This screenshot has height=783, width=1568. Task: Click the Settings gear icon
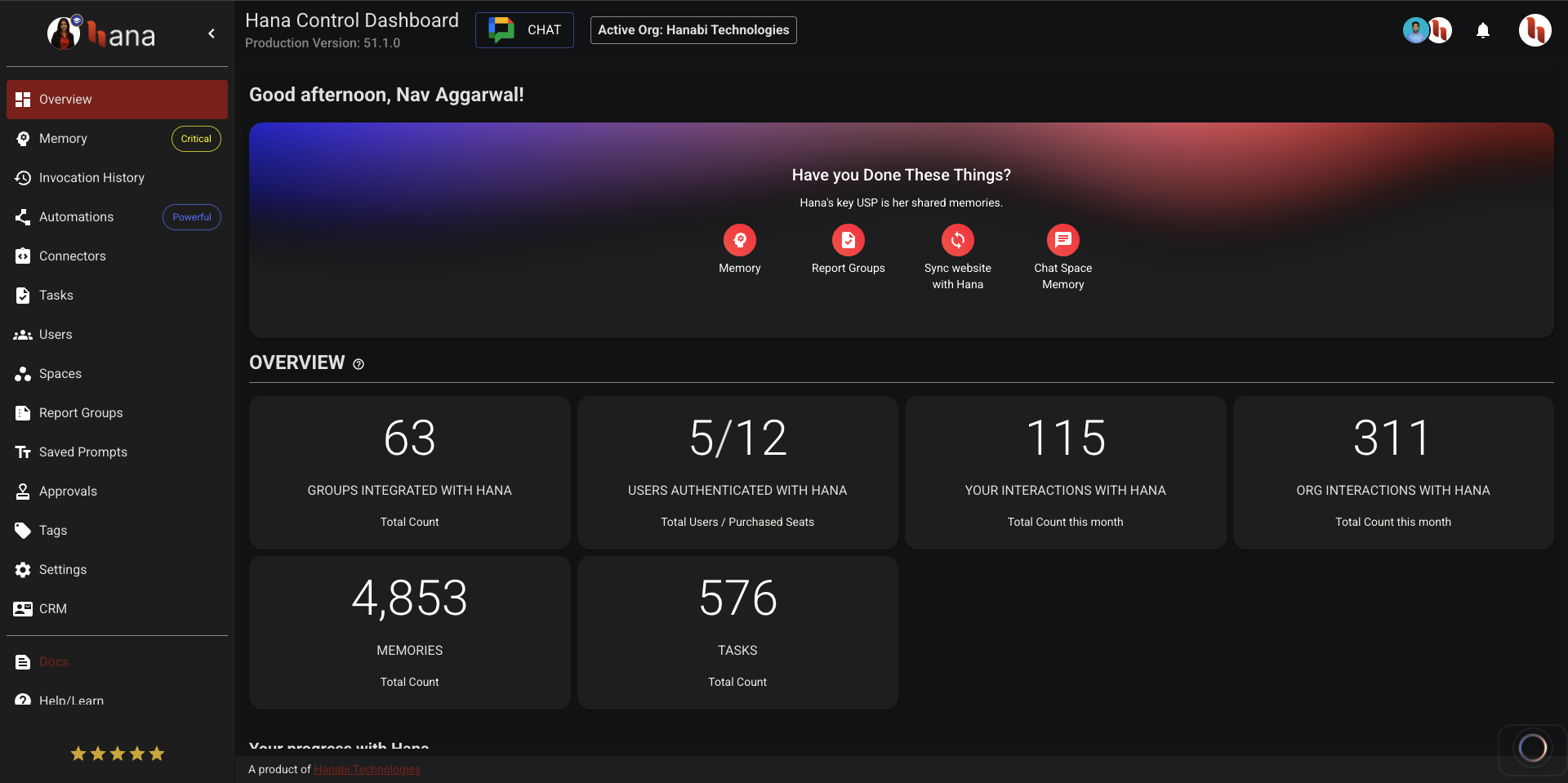click(23, 570)
